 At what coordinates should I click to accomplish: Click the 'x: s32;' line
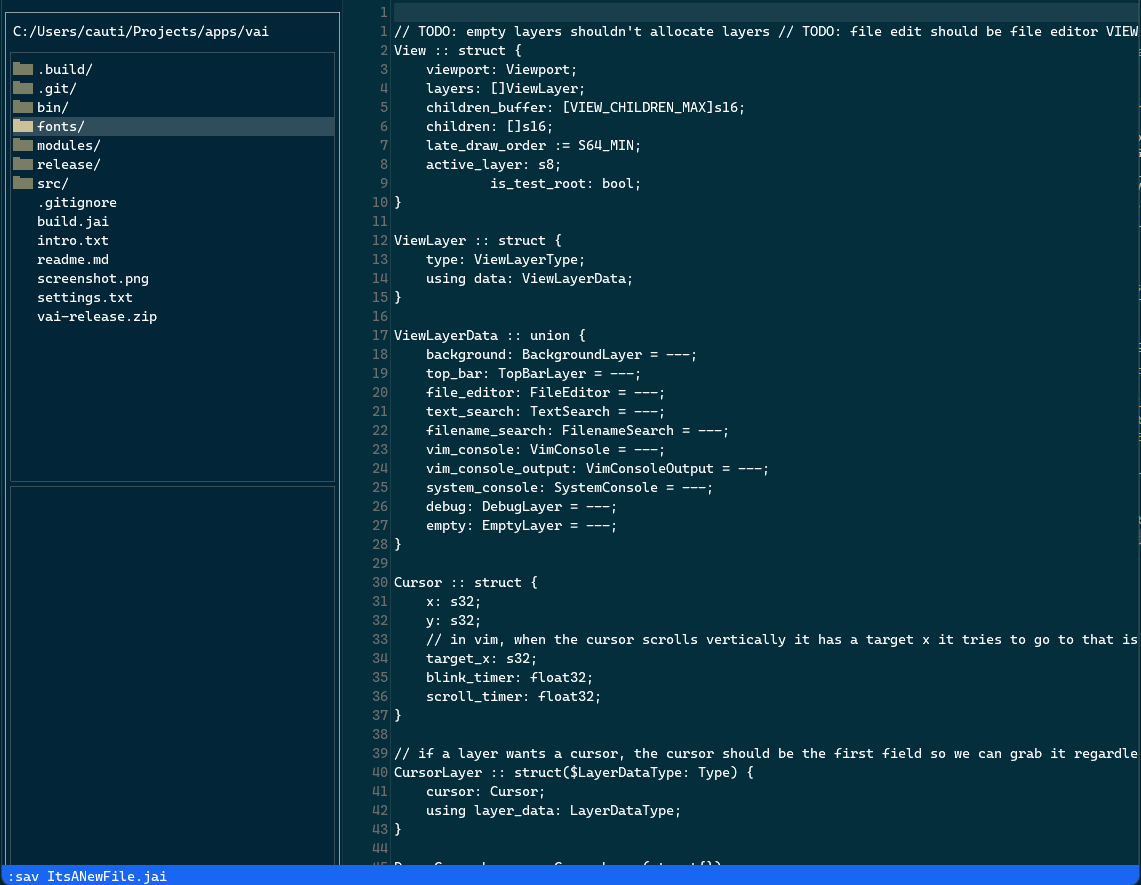(453, 601)
